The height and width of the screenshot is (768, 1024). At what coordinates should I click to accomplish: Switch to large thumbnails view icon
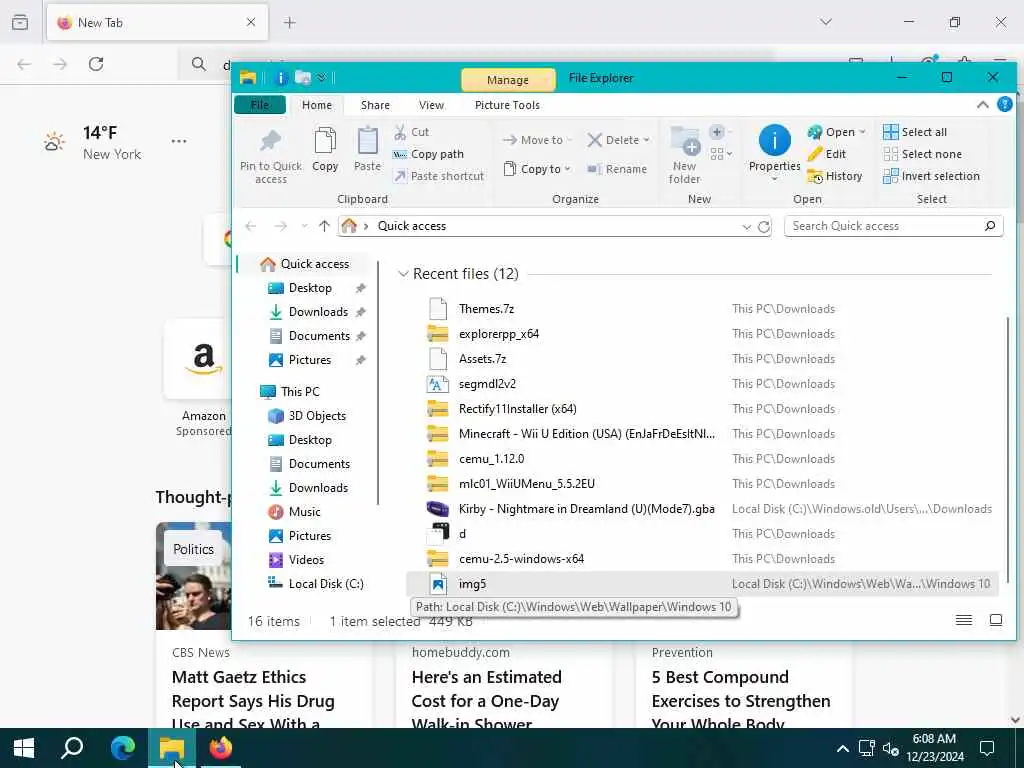pos(996,620)
